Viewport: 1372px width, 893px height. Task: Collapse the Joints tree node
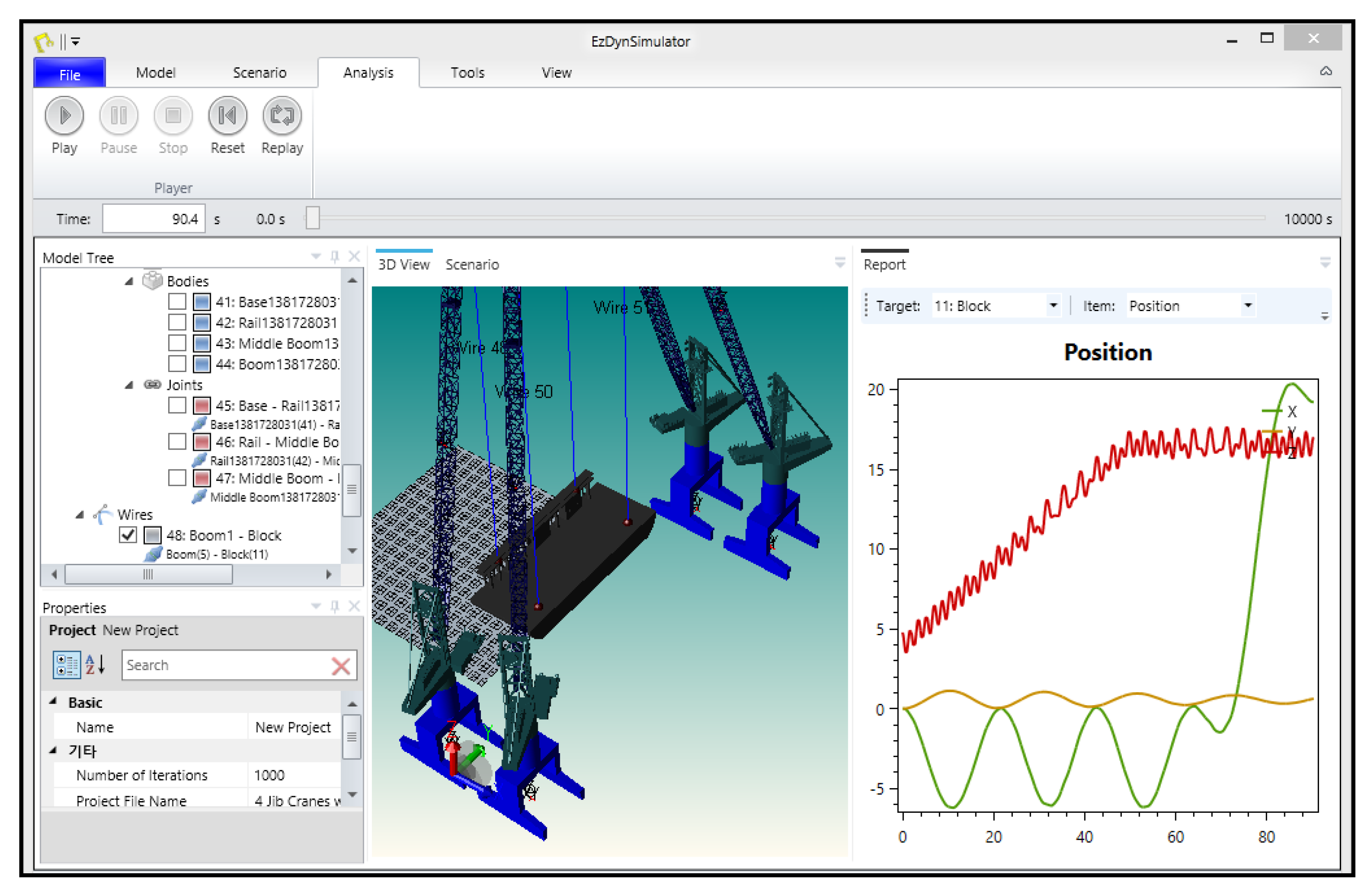point(129,385)
